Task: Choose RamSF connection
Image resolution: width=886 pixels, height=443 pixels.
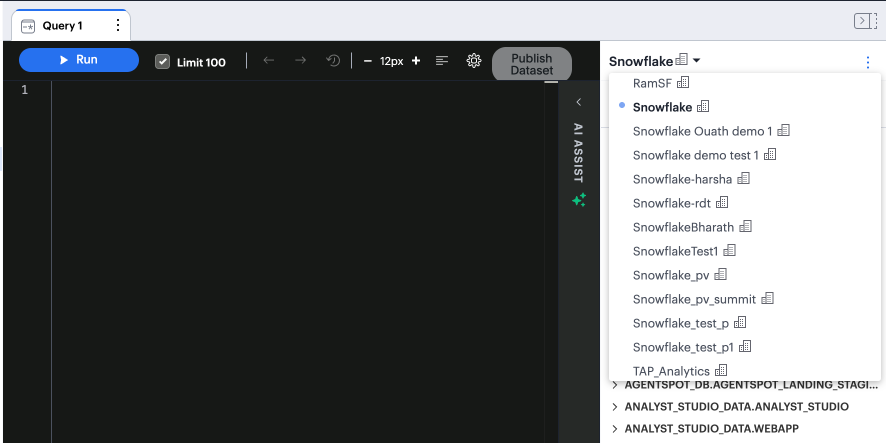Action: pos(745,83)
